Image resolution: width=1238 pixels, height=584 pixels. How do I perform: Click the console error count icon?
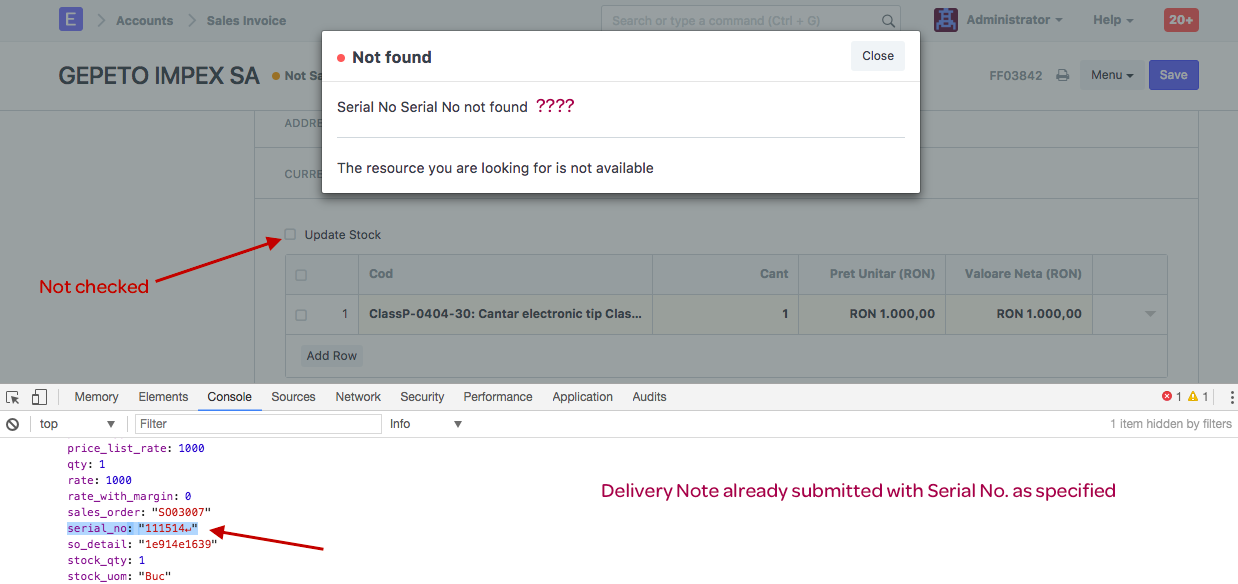(1167, 397)
